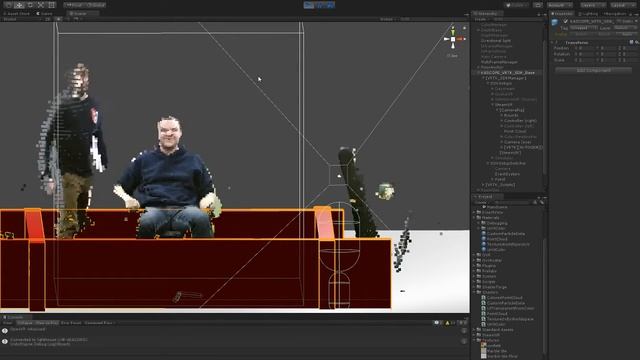This screenshot has height=360, width=640.
Task: Select the Rotate tool
Action: click(x=30, y=5)
